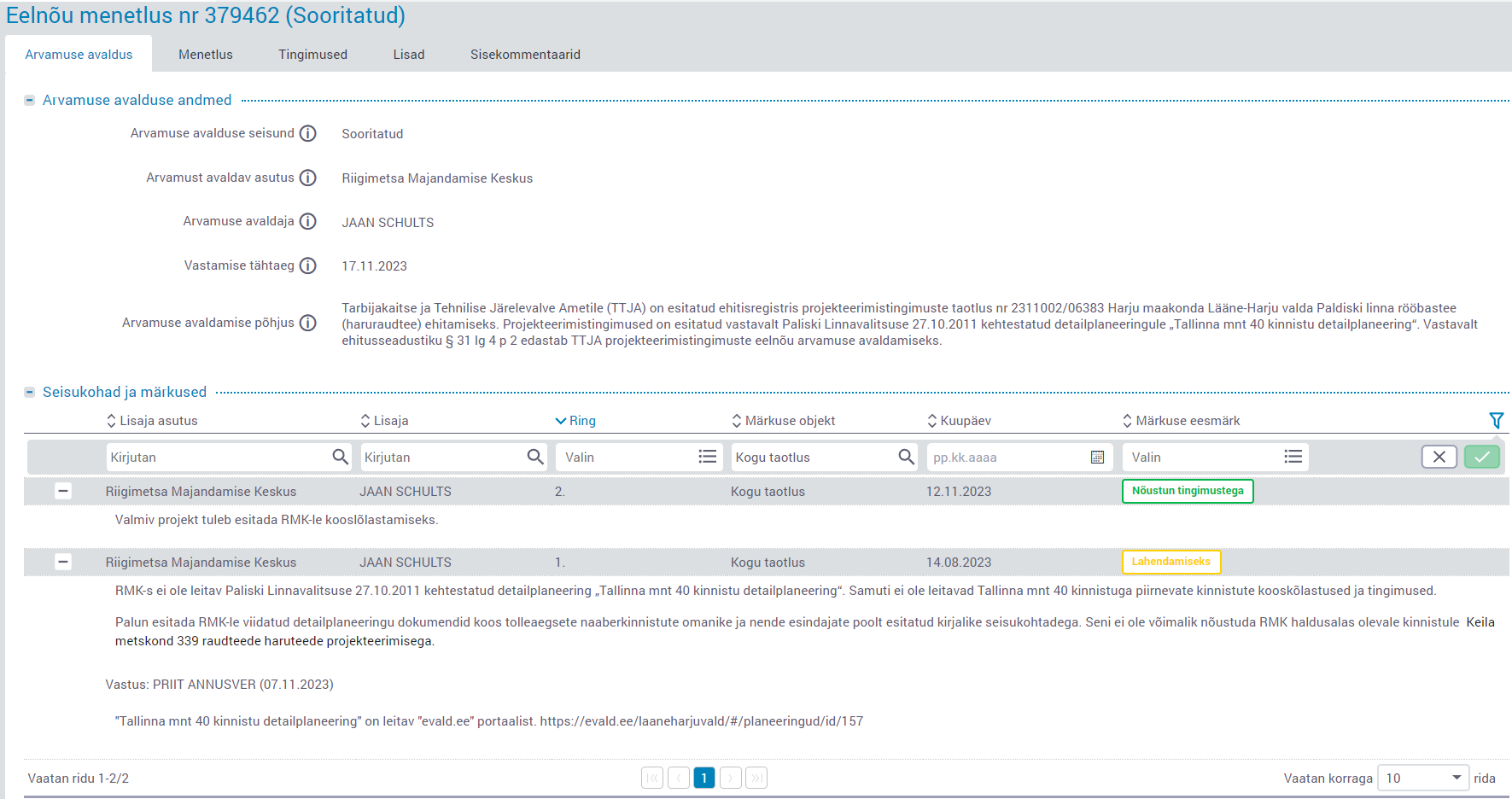Apply filters with green checkmark button
1512x799 pixels.
(1482, 457)
